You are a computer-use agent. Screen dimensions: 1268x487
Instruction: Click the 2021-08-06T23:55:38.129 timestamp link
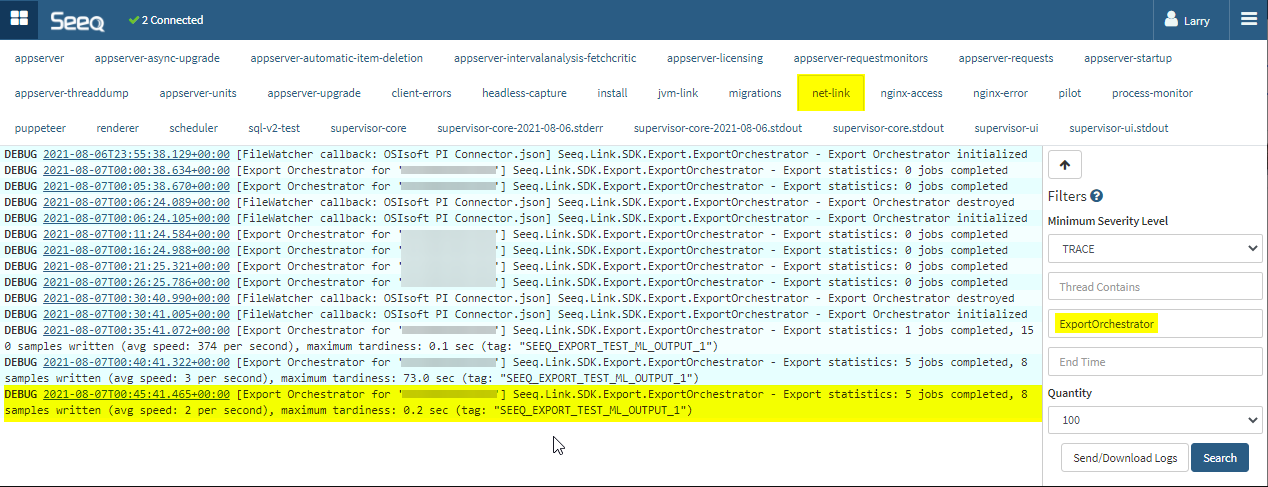pyautogui.click(x=136, y=155)
